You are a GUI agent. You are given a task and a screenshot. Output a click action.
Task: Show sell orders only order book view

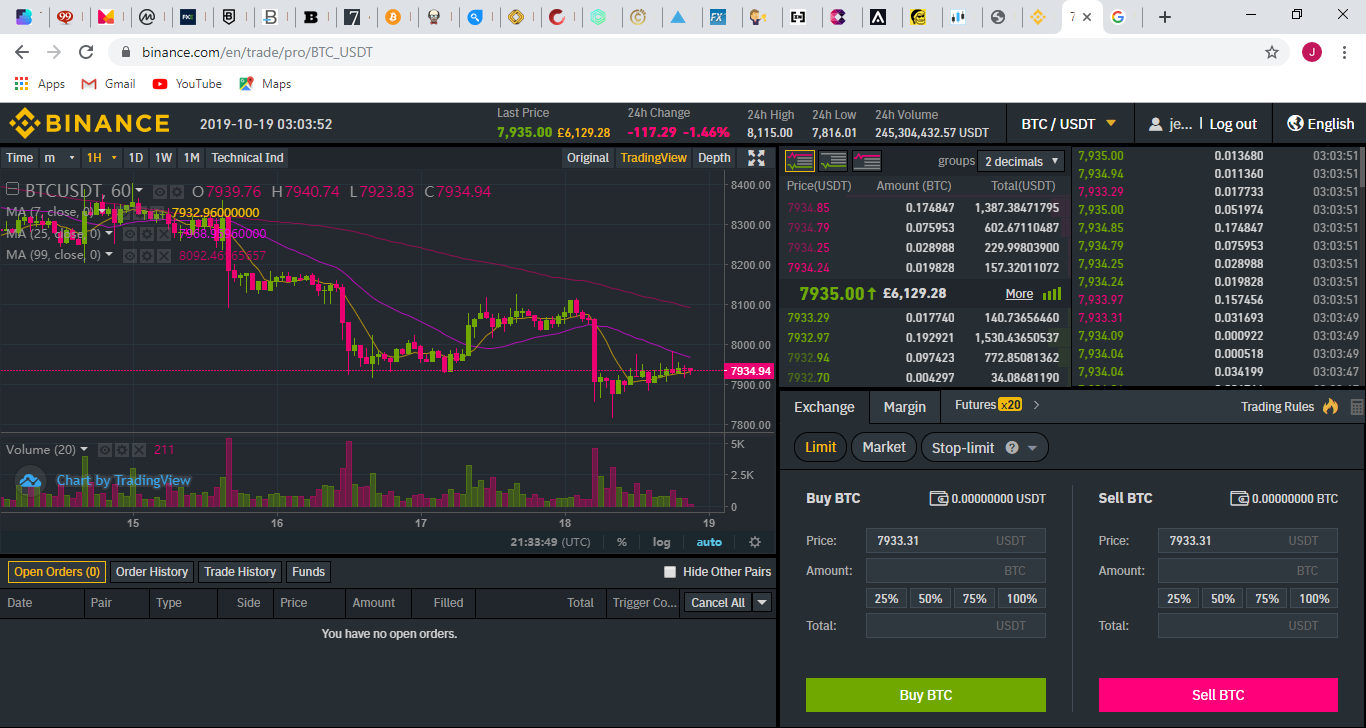tap(867, 161)
